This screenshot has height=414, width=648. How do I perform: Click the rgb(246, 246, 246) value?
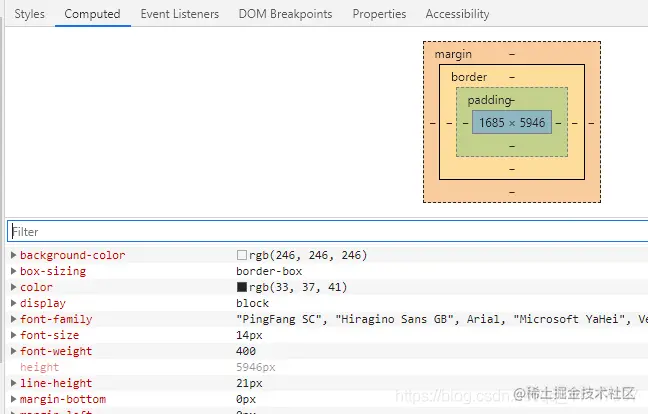click(308, 255)
